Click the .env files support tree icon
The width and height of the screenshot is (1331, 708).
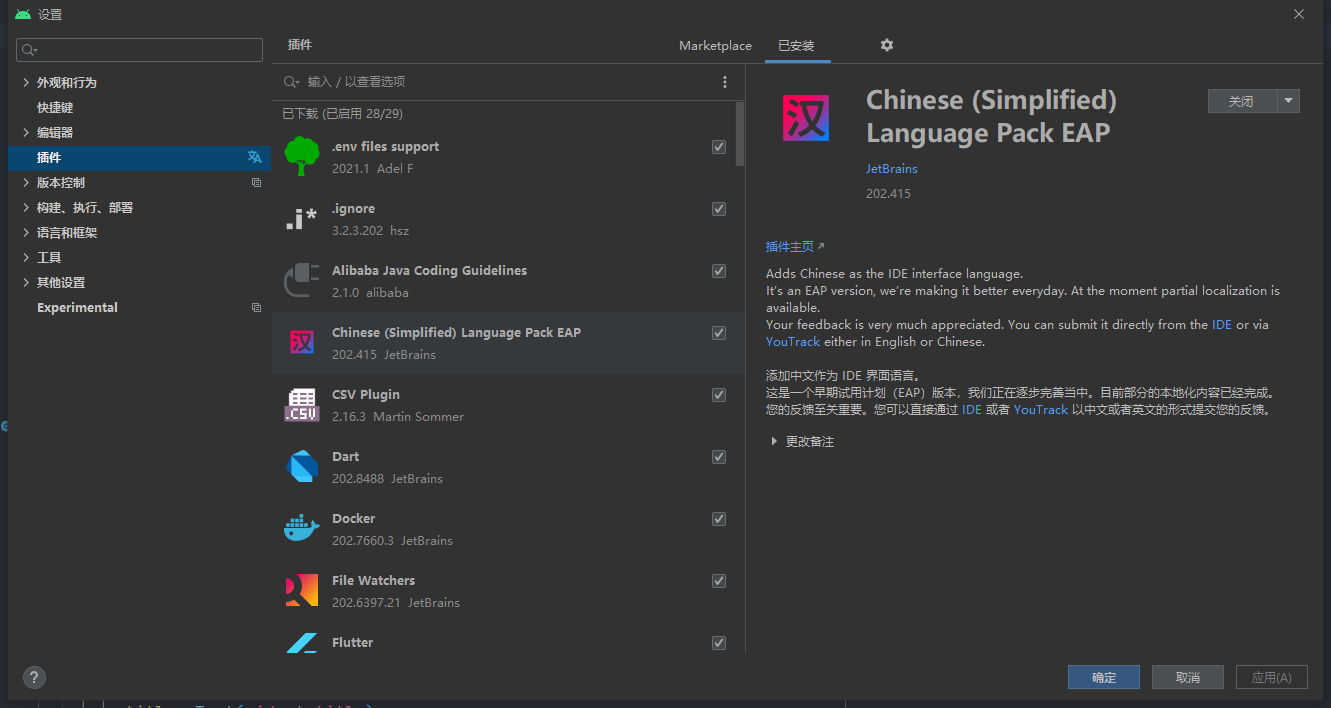coord(301,157)
